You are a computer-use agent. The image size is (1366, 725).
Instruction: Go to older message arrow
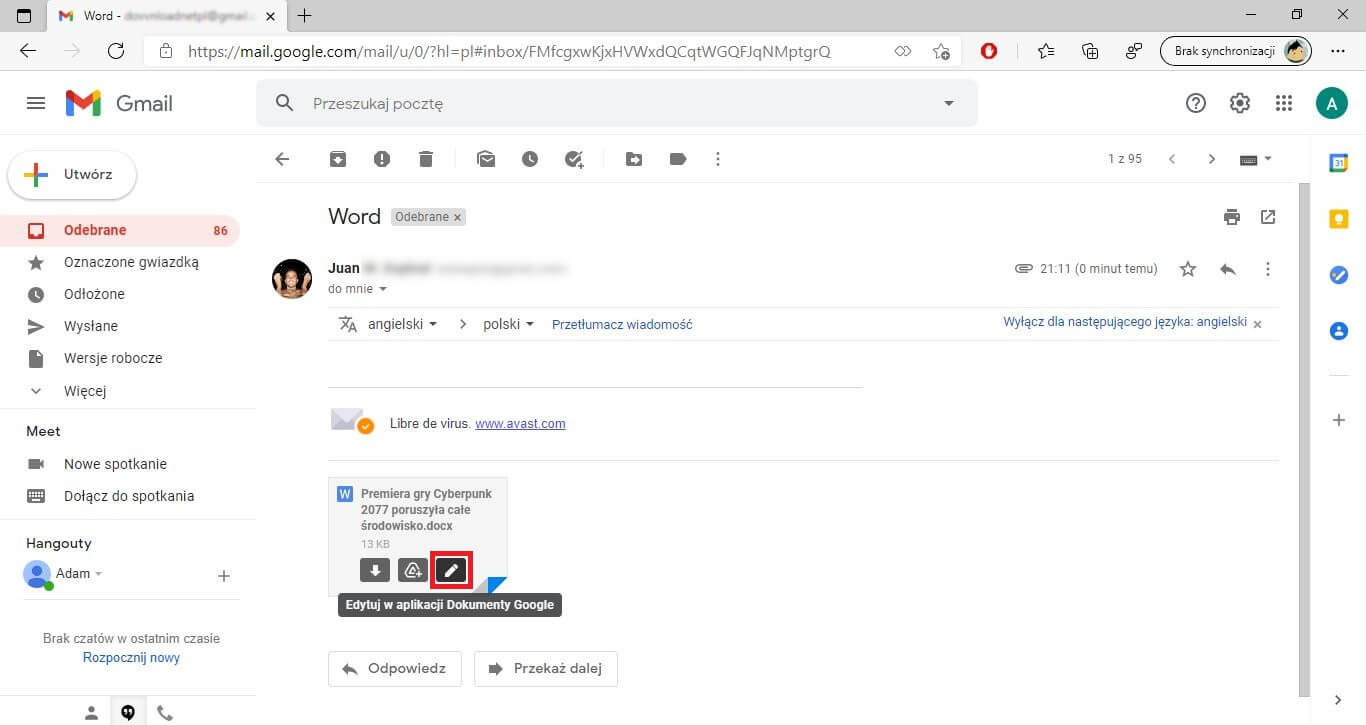pyautogui.click(x=1212, y=159)
